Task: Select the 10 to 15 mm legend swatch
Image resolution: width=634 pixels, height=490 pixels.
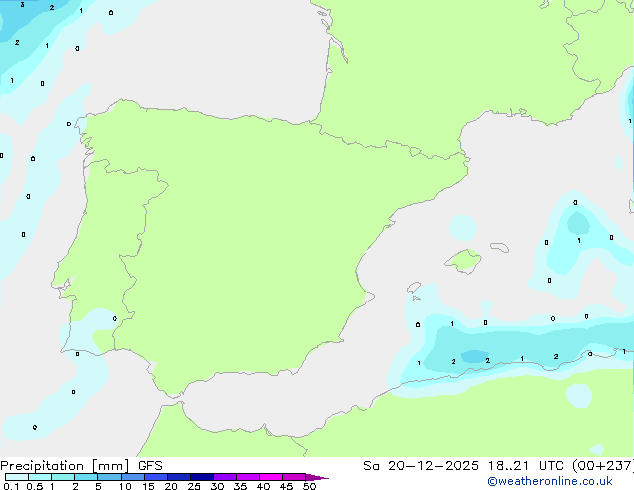Action: (132, 477)
